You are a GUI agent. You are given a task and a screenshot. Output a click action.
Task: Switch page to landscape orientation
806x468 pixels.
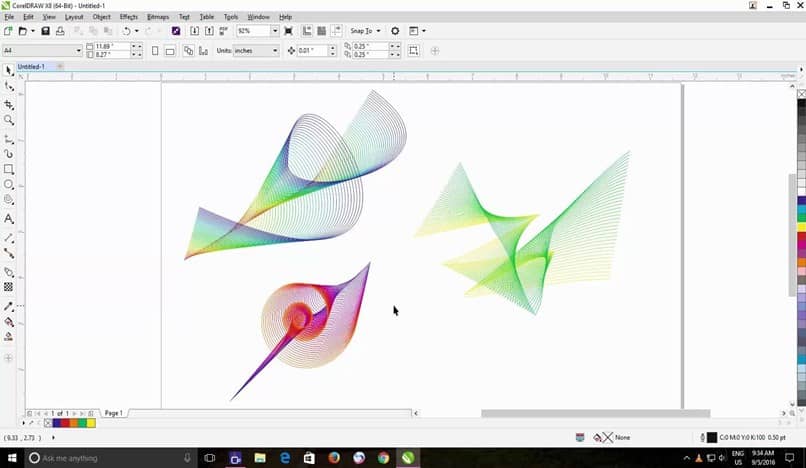click(x=170, y=51)
